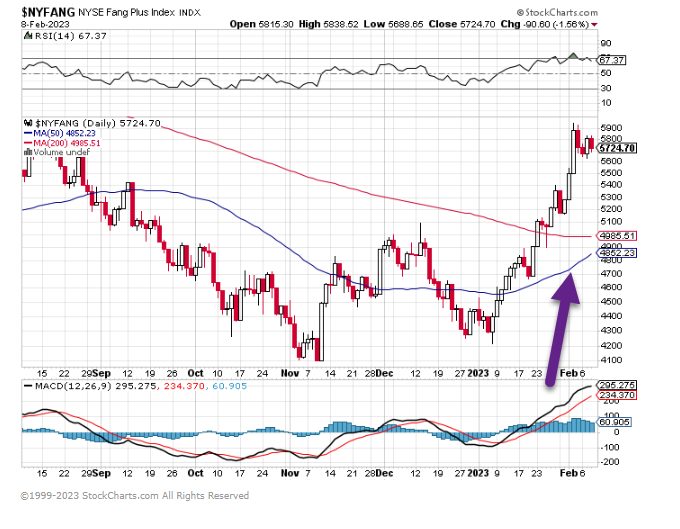
Task: Click the black line icon beside the MACD label
Action: coord(28,386)
